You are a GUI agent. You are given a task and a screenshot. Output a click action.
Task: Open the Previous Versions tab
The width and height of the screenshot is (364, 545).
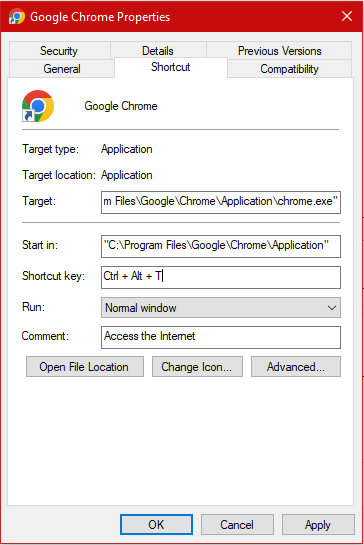(x=279, y=51)
